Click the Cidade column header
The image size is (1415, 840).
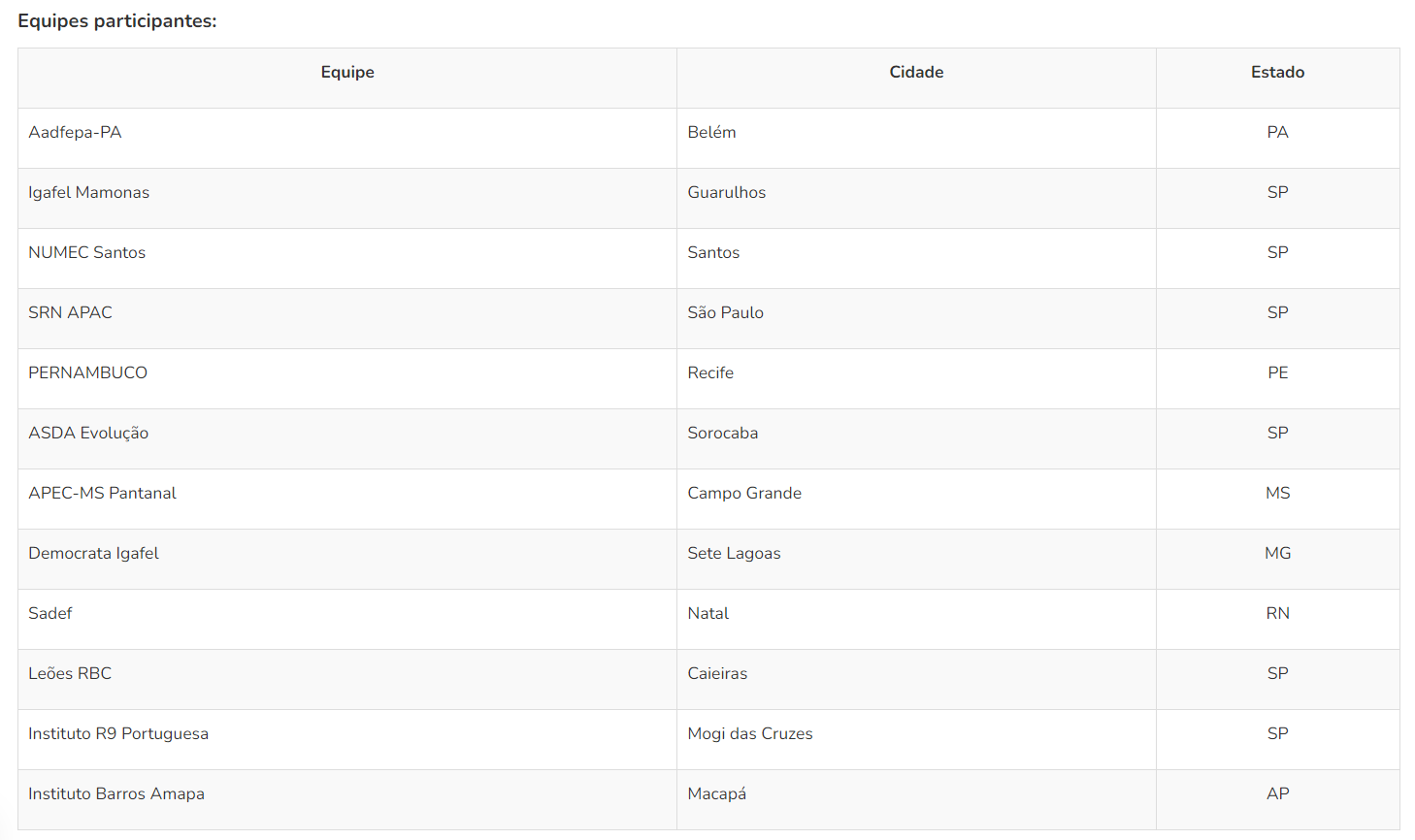(916, 73)
